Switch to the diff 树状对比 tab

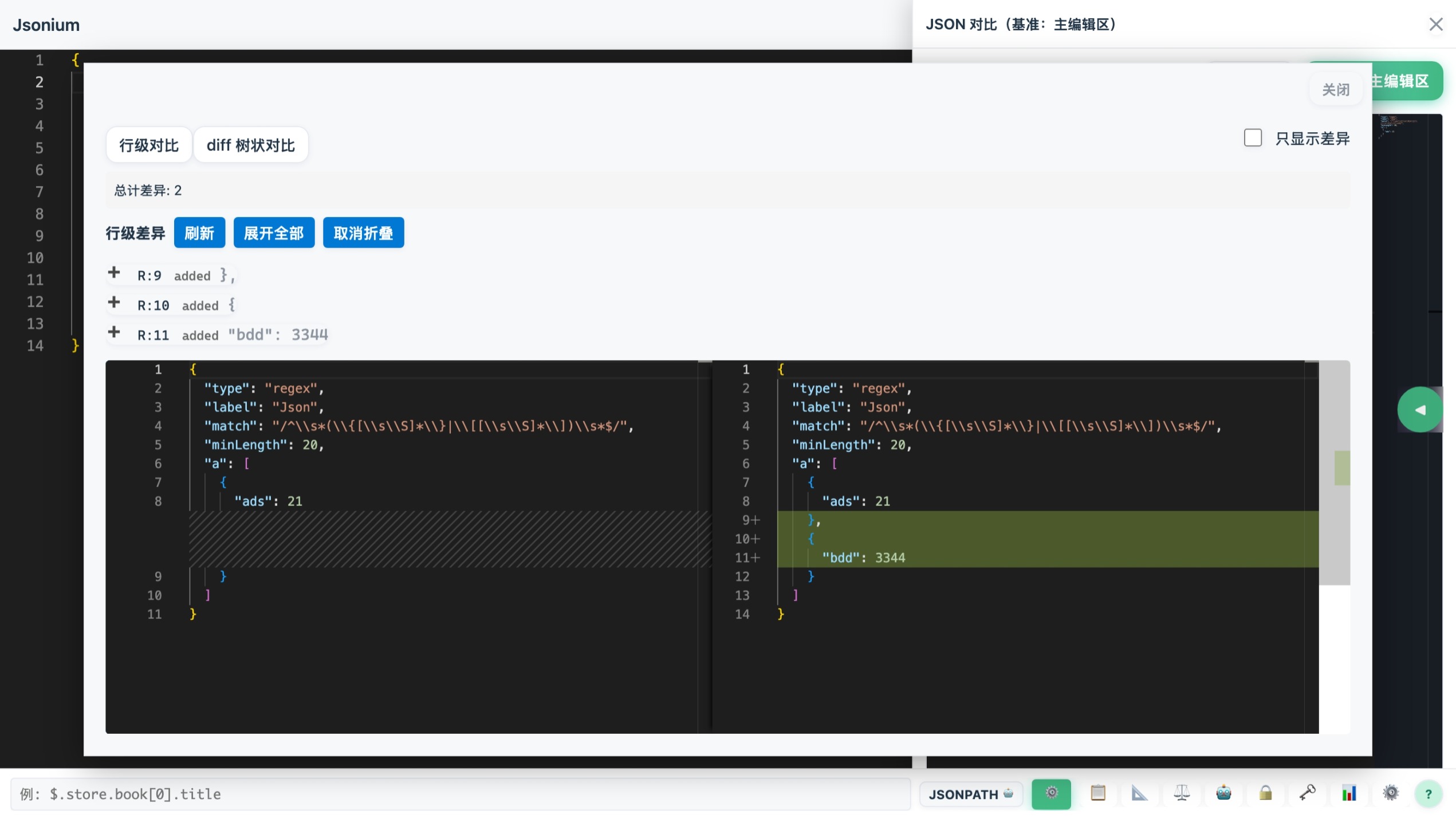pos(250,145)
